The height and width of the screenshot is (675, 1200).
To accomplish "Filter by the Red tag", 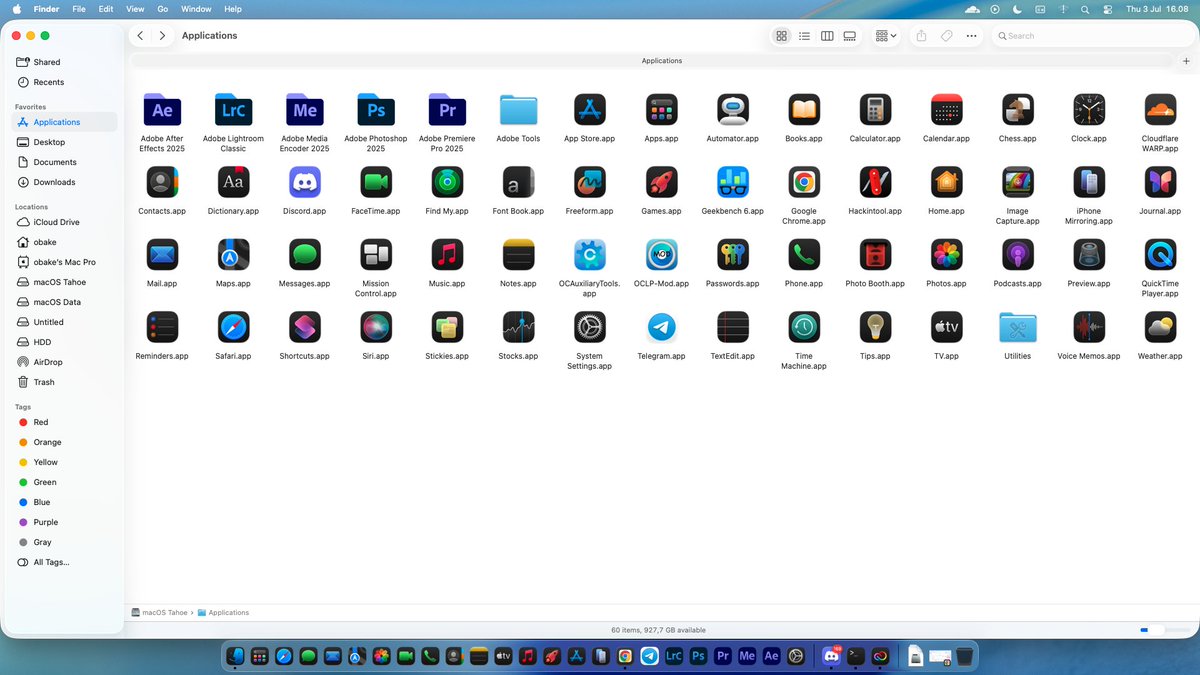I will pyautogui.click(x=64, y=422).
